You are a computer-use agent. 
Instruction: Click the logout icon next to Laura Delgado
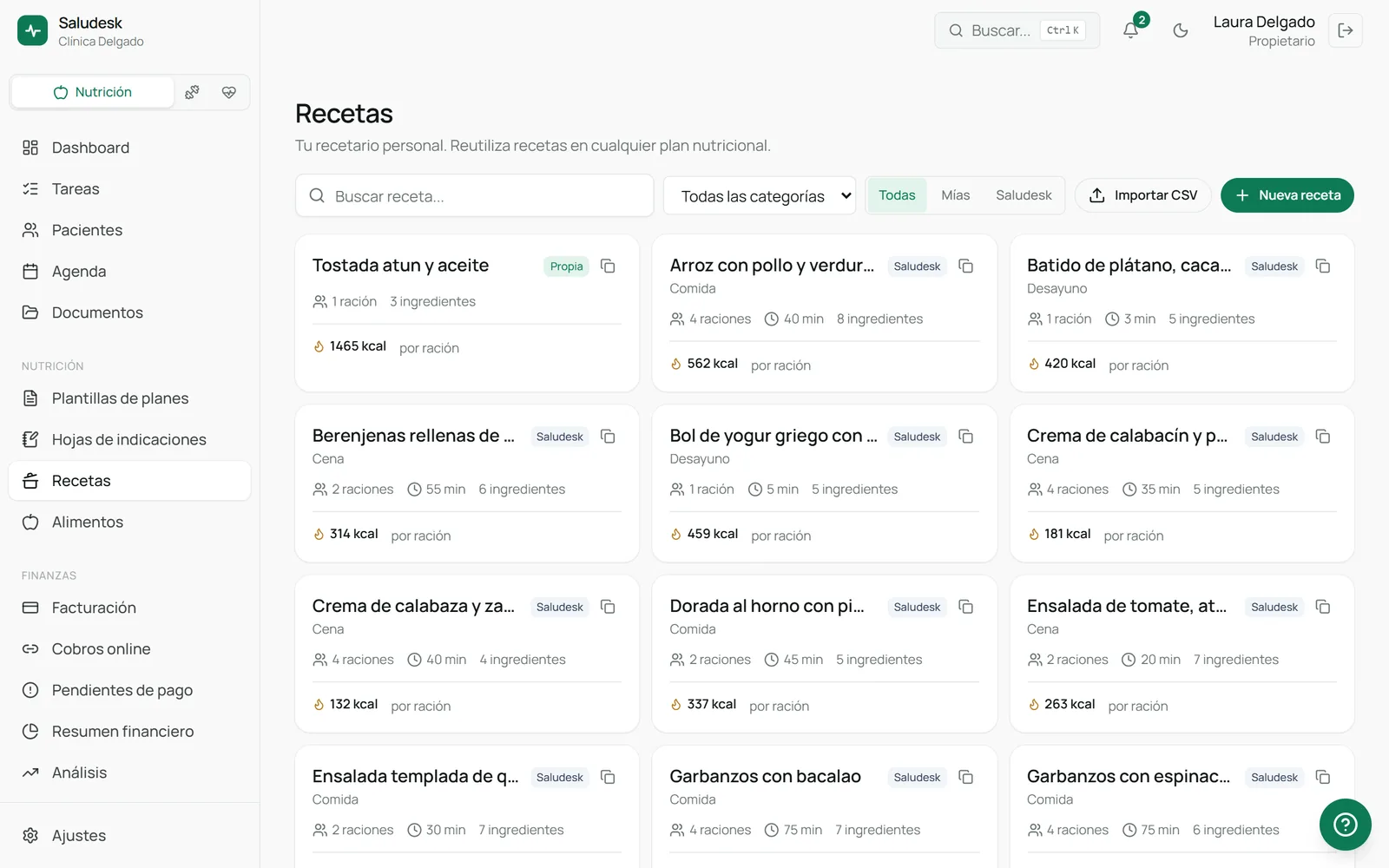click(1346, 30)
